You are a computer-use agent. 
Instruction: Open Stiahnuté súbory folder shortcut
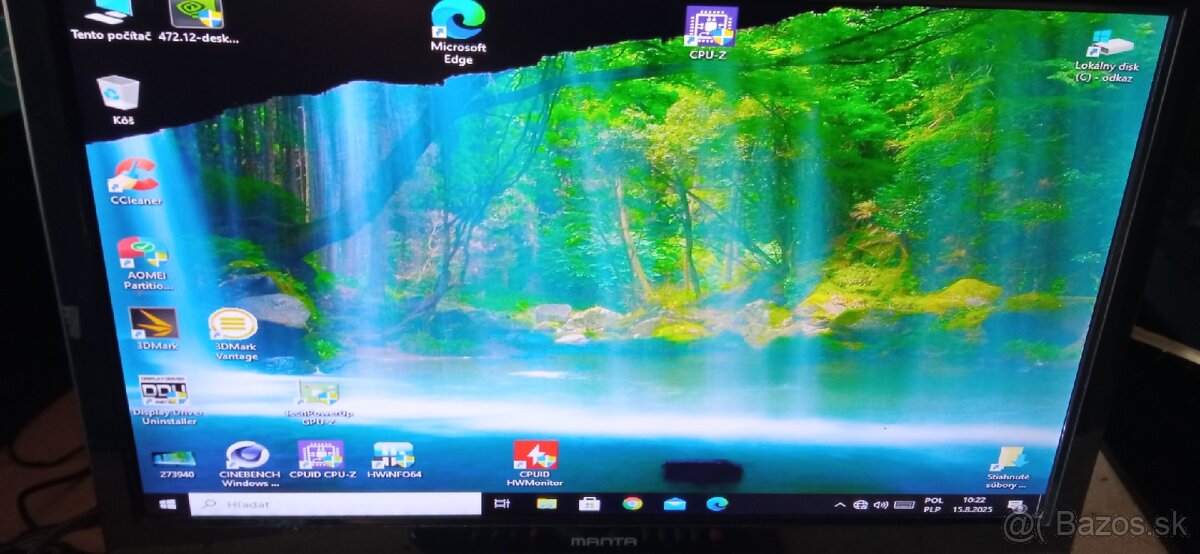coord(1007,468)
